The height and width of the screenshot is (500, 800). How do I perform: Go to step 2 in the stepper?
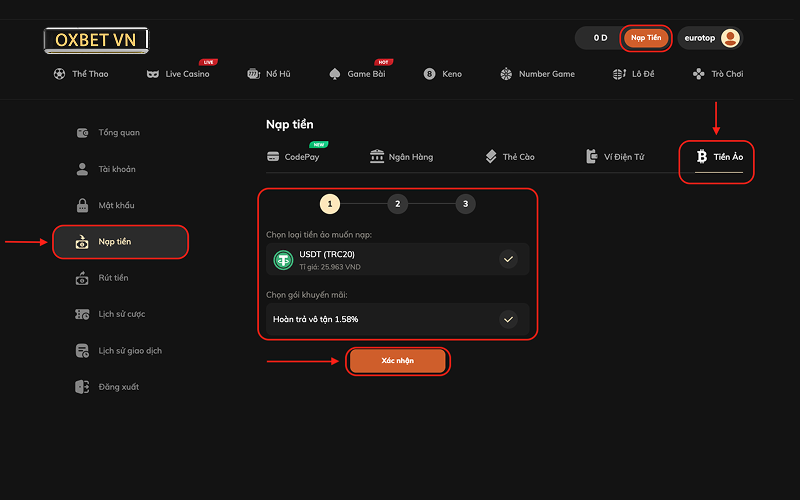point(397,204)
